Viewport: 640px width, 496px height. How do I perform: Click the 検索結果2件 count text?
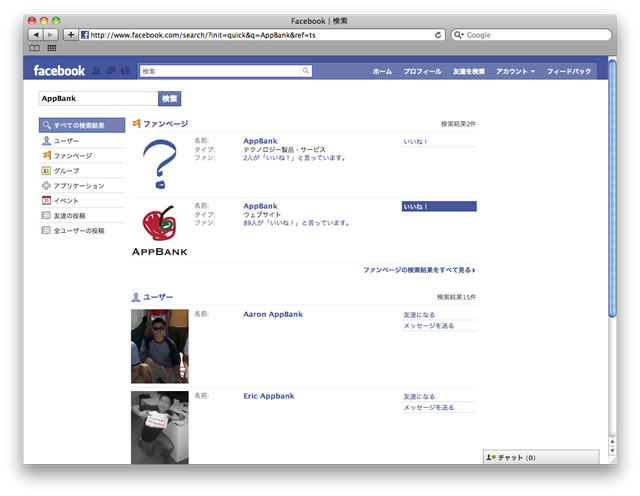click(458, 124)
